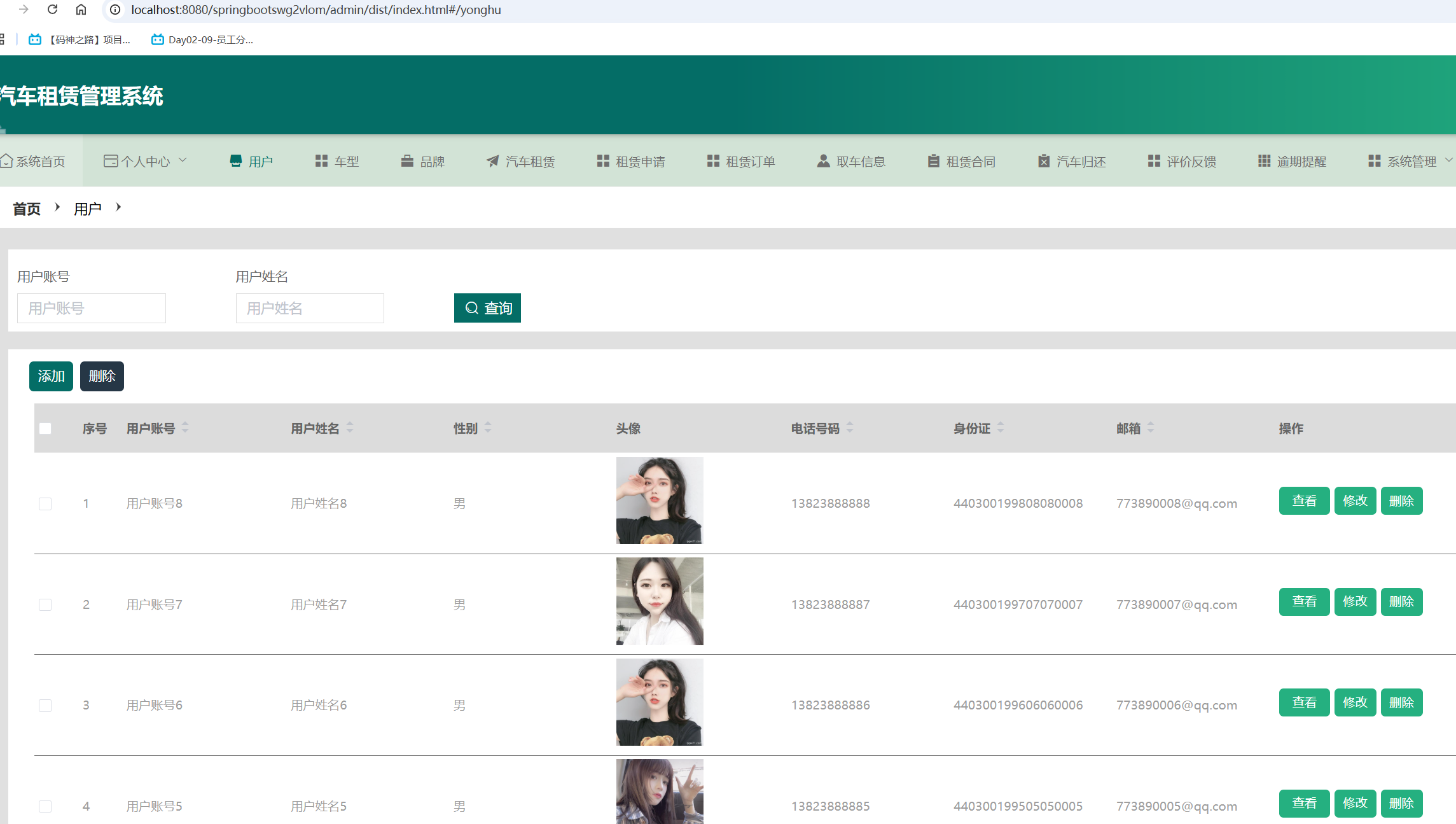Screen dimensions: 1456x824
Task: Click 修改 button for 用户账号7 row
Action: (1355, 602)
